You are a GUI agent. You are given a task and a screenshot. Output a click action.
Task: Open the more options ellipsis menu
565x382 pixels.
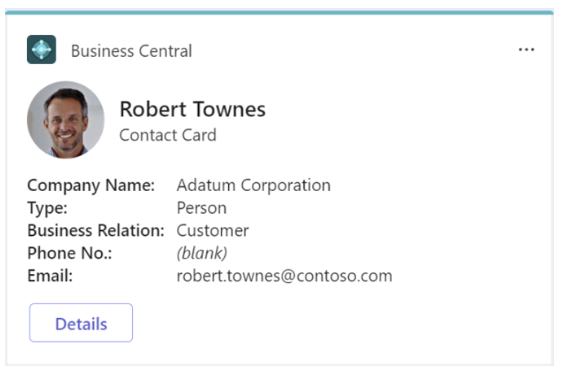(526, 49)
